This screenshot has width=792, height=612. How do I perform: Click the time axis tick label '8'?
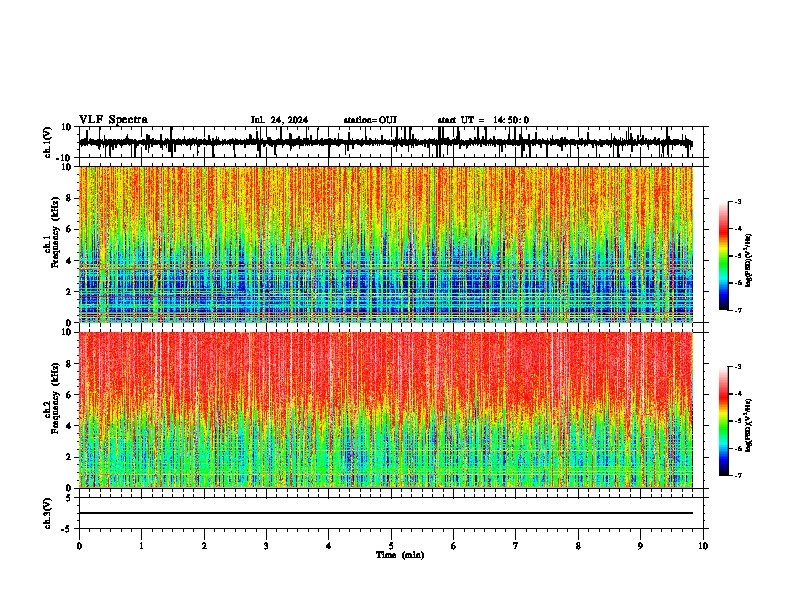[x=578, y=546]
